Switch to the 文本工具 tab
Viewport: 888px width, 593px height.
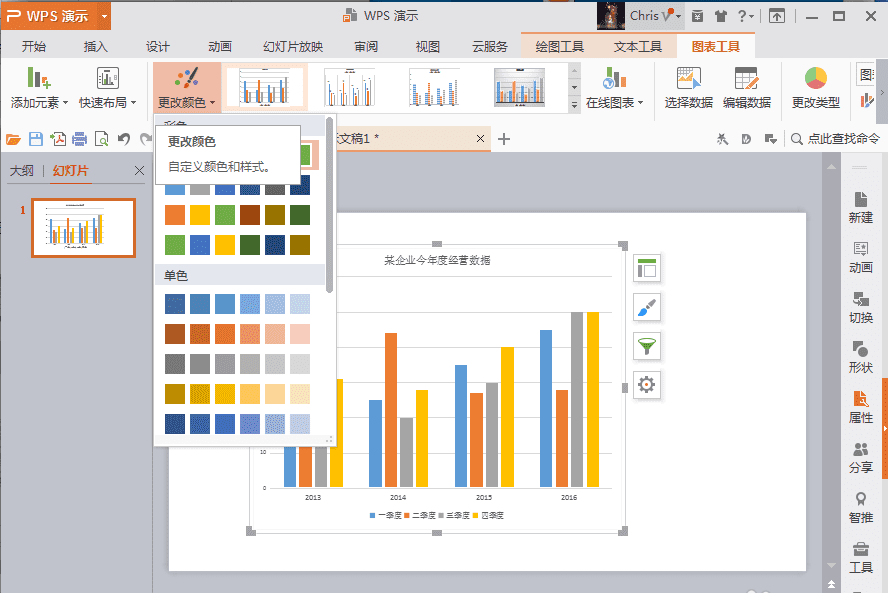pyautogui.click(x=638, y=46)
